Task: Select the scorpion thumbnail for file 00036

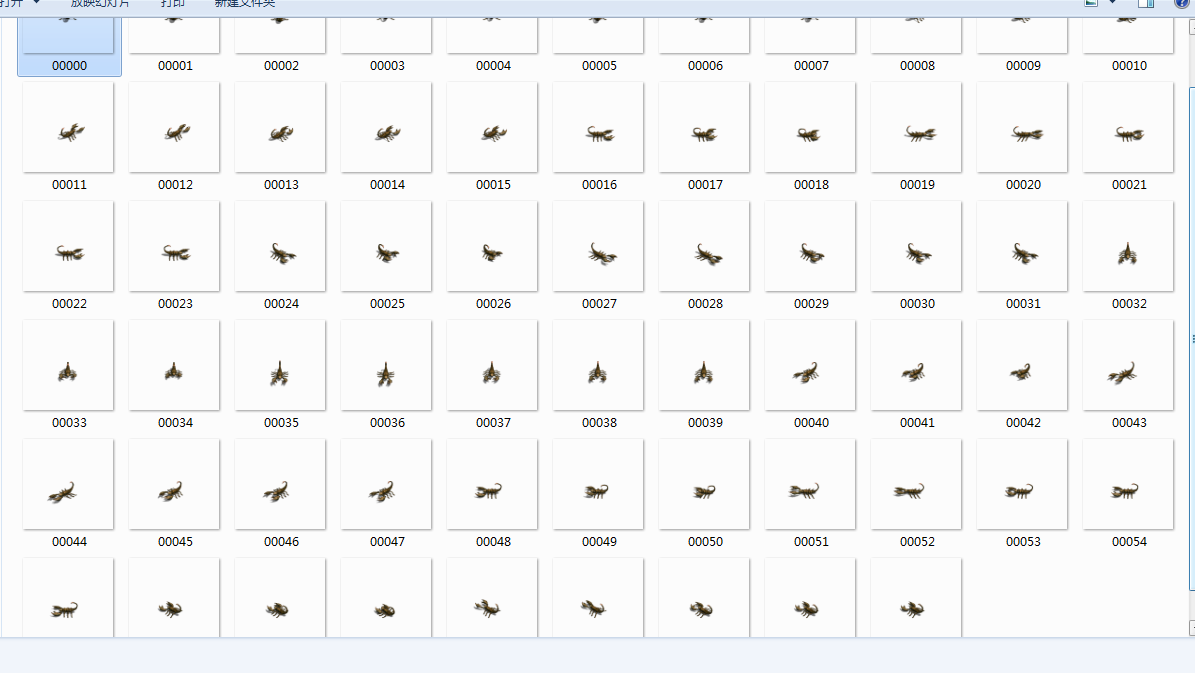Action: coord(386,365)
